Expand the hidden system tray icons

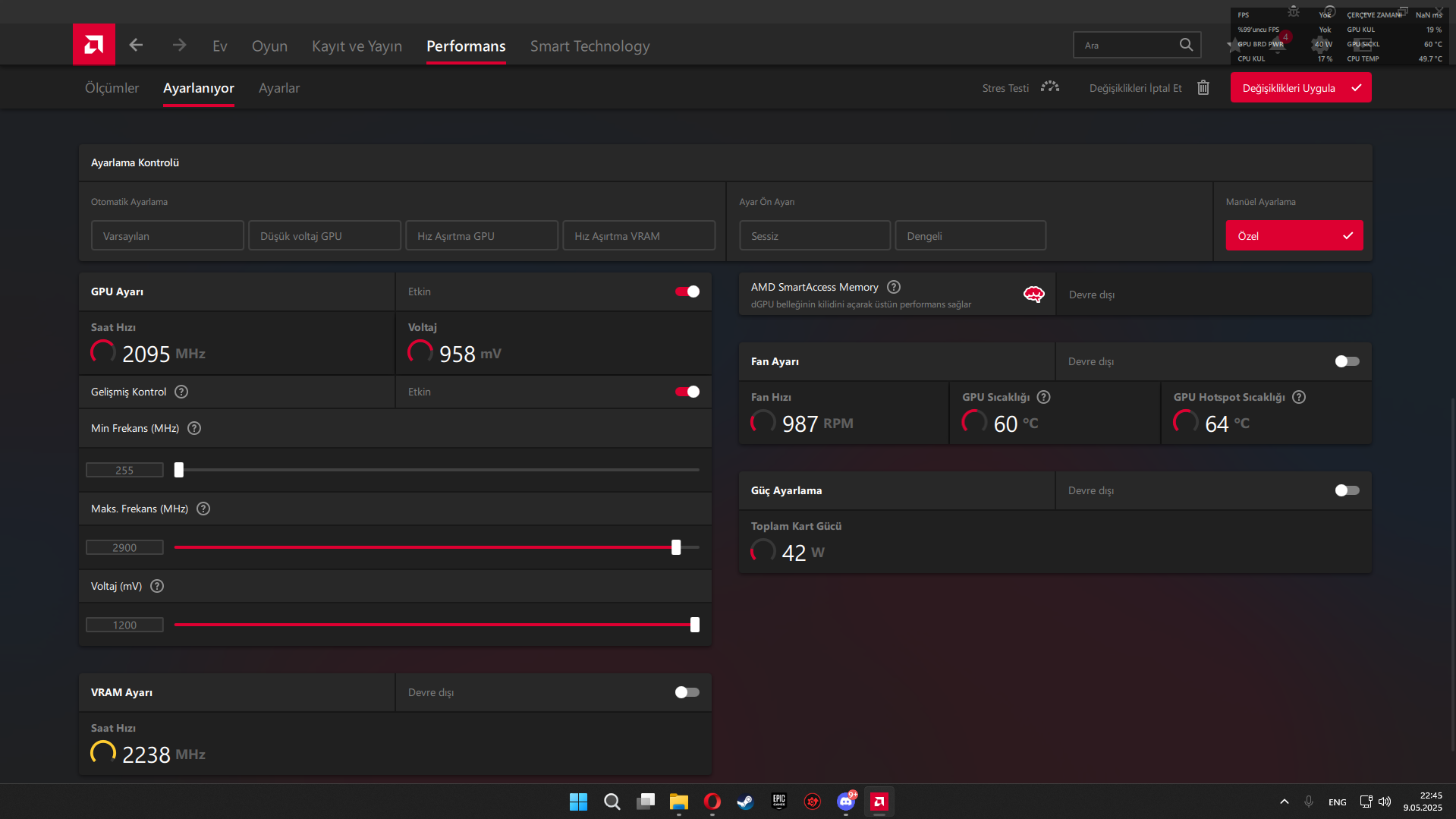1285,802
